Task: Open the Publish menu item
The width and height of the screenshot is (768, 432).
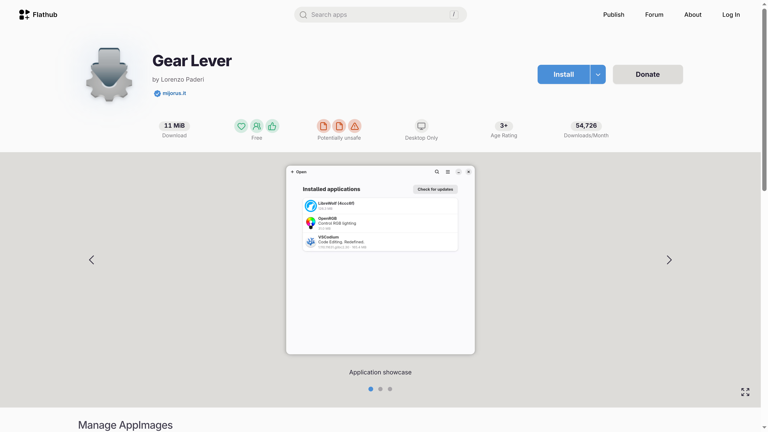Action: click(x=613, y=15)
